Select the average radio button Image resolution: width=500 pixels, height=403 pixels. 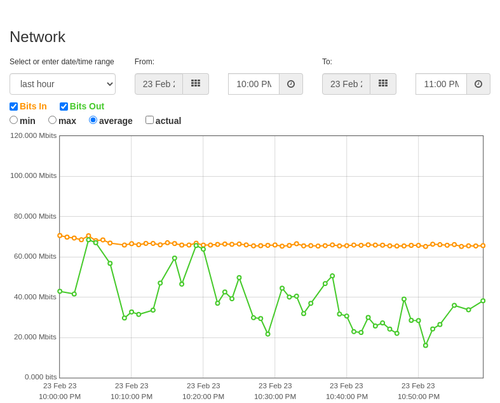(93, 120)
